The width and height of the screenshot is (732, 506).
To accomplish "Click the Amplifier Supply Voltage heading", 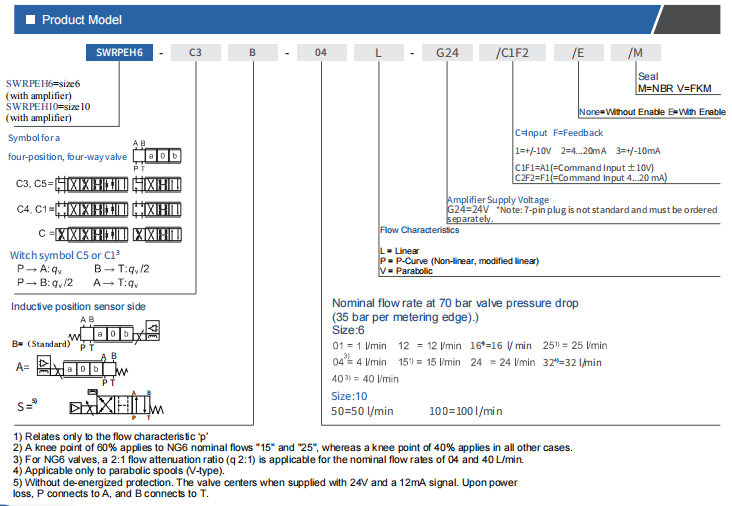I will pos(496,200).
